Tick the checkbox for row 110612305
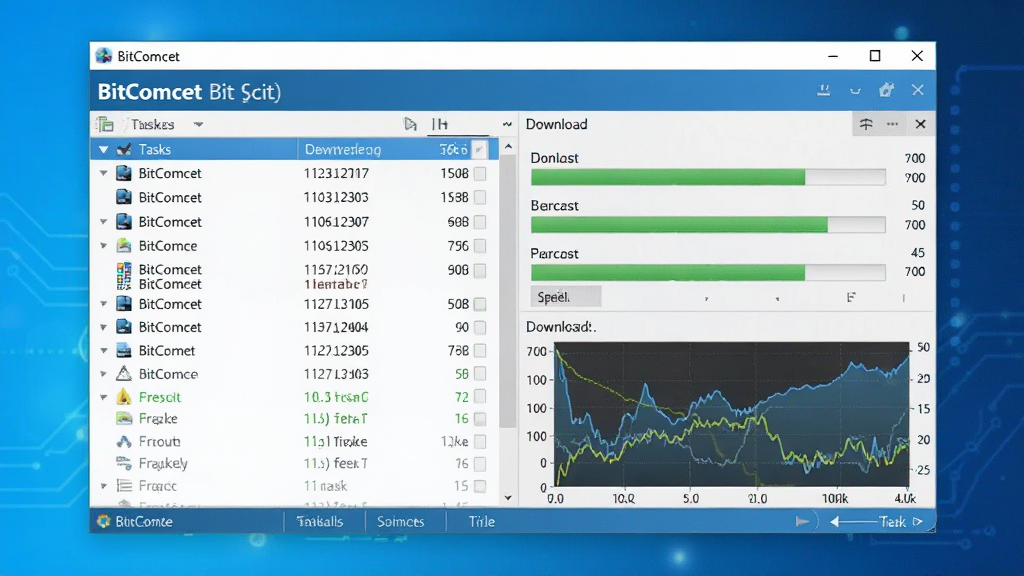The height and width of the screenshot is (576, 1024). point(480,246)
